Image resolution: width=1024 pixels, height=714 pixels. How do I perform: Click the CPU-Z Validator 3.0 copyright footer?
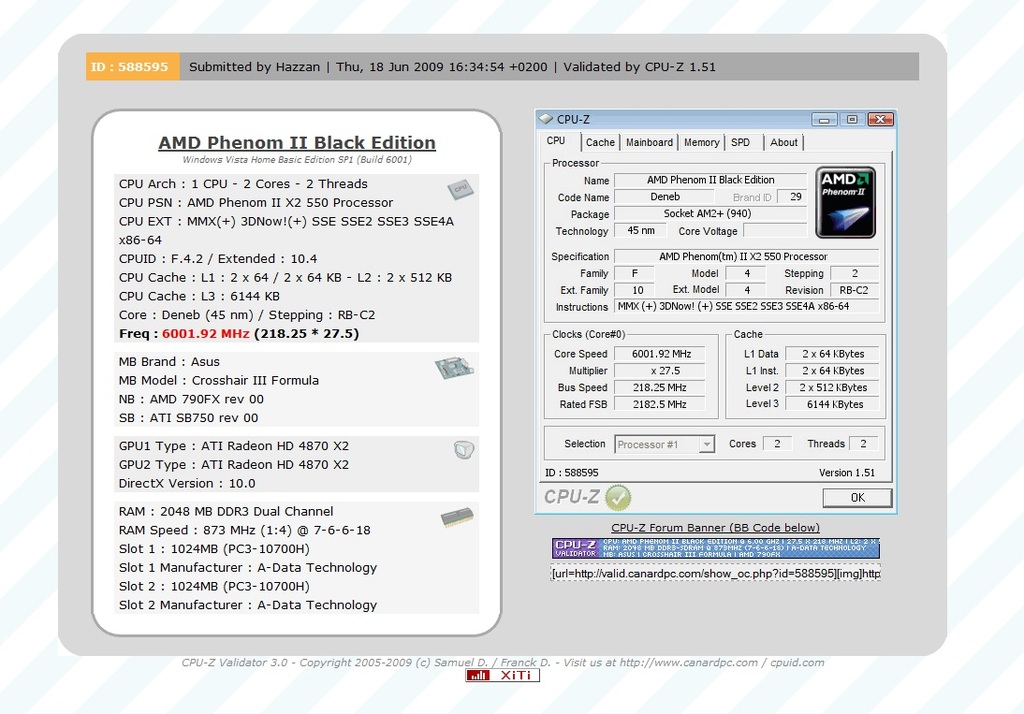[503, 662]
